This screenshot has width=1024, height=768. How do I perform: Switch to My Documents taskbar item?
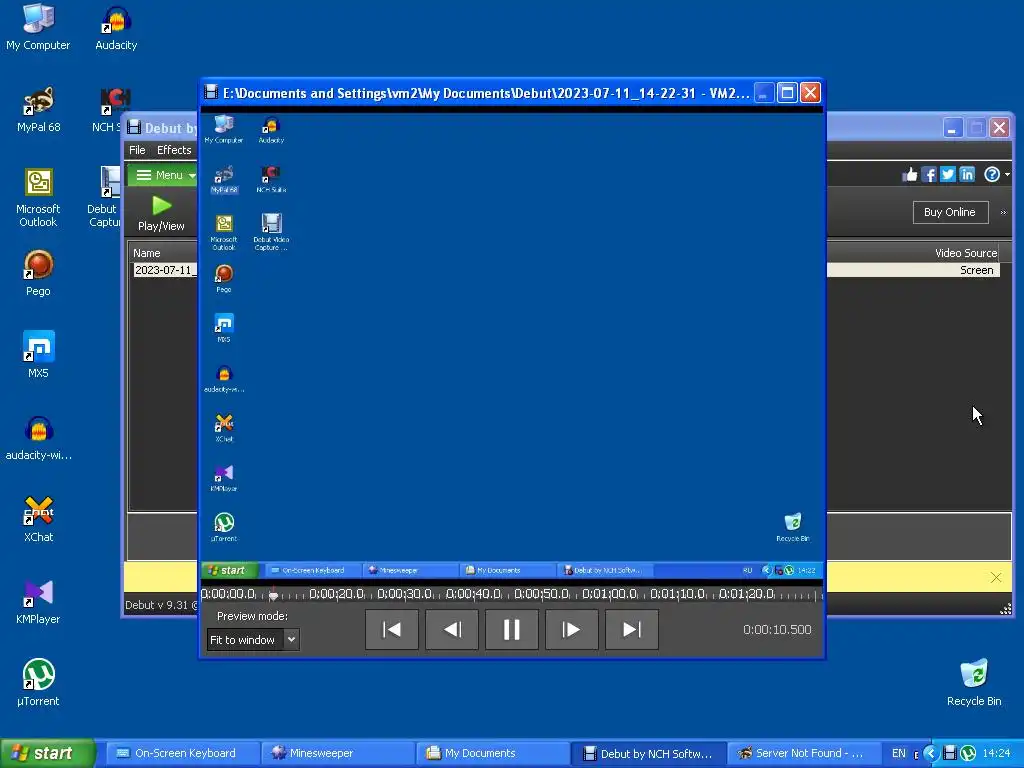pos(492,754)
